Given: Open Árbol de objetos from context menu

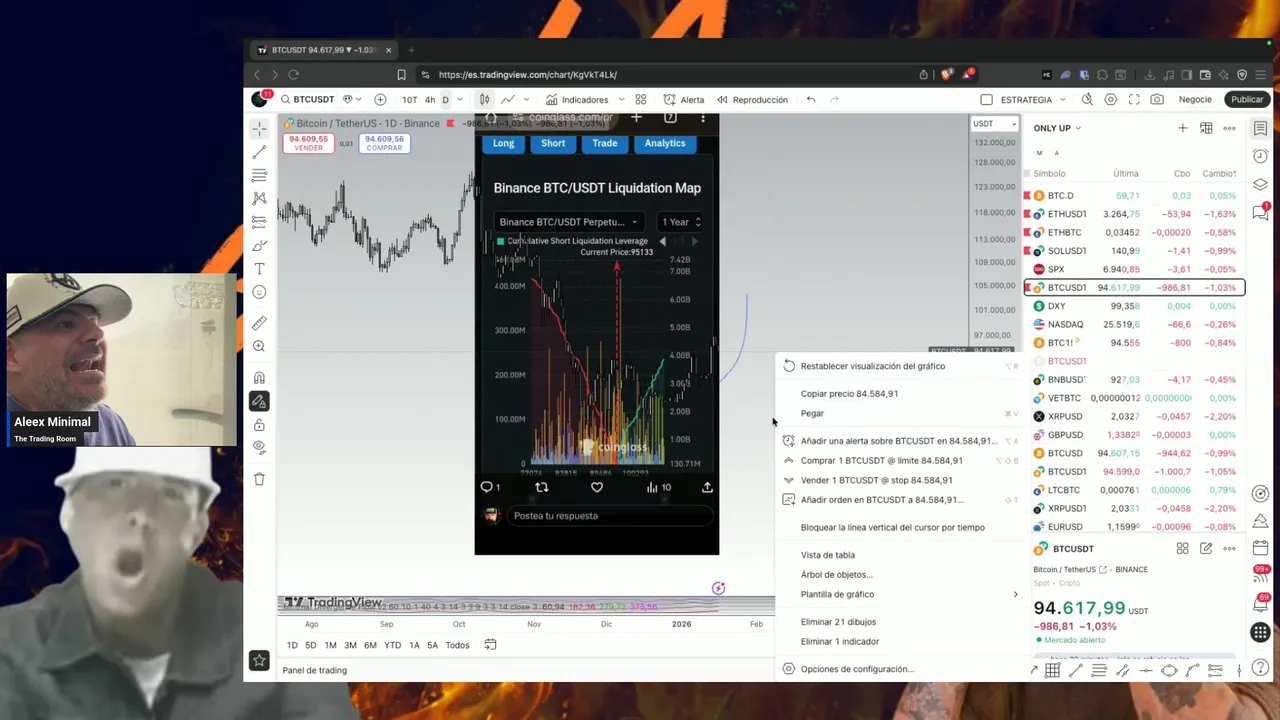Looking at the screenshot, I should pos(836,575).
